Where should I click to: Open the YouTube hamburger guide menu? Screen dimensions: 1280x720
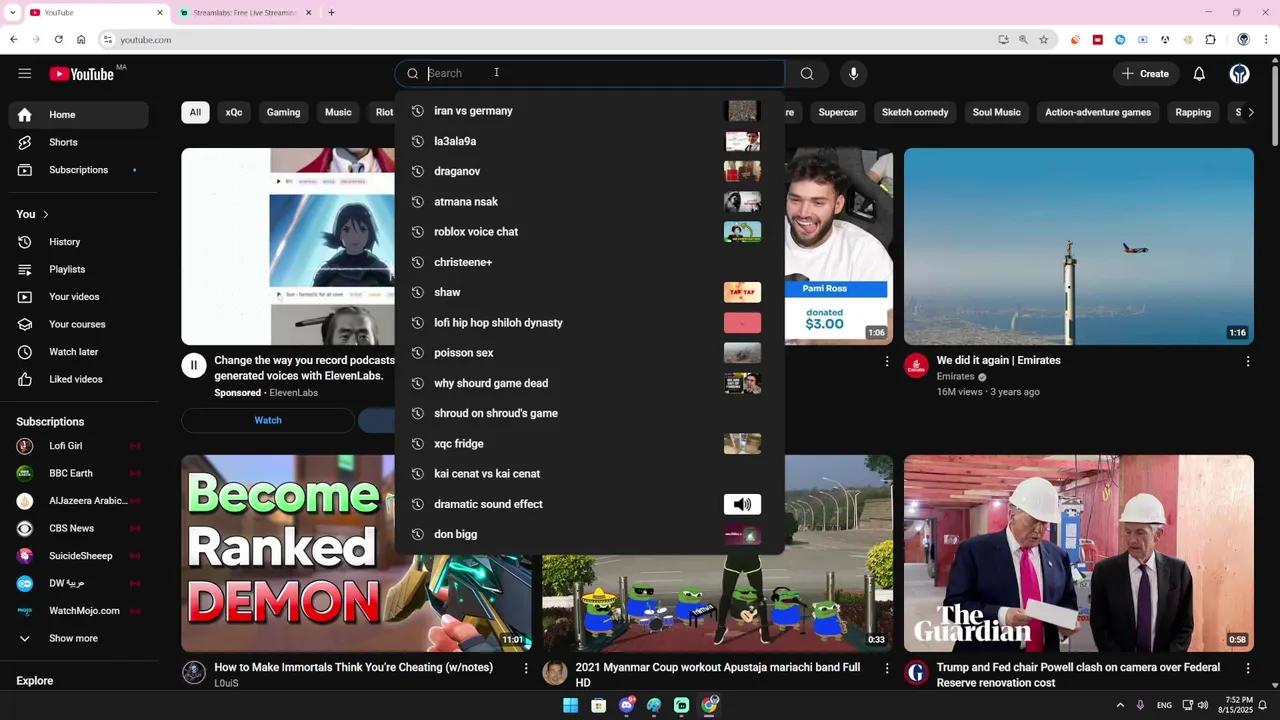pyautogui.click(x=25, y=73)
